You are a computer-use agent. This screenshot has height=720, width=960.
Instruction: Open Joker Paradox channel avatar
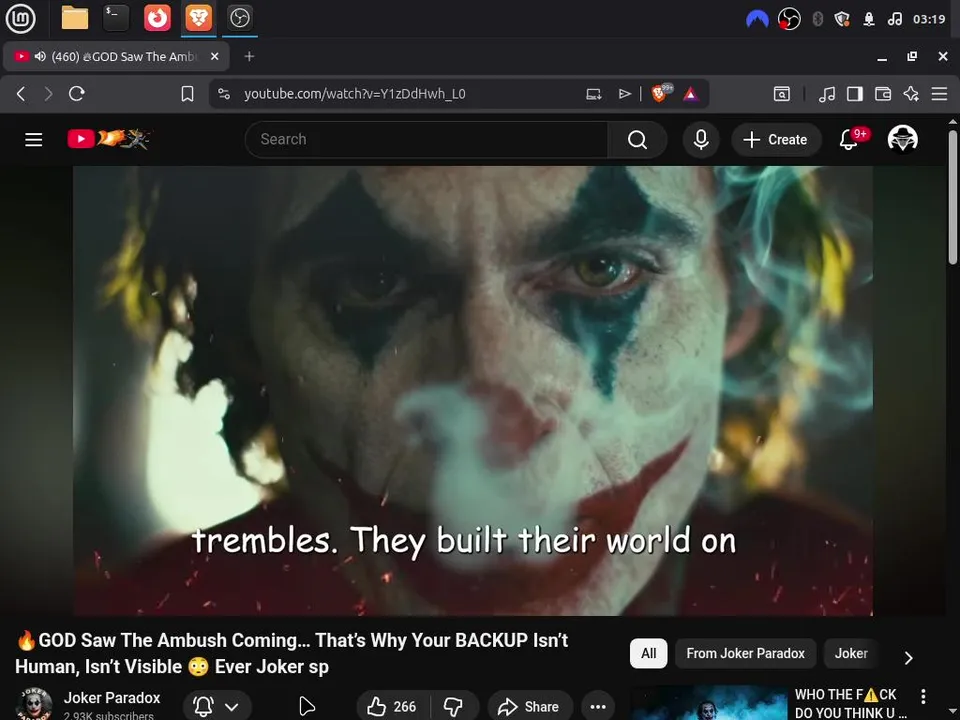[34, 704]
